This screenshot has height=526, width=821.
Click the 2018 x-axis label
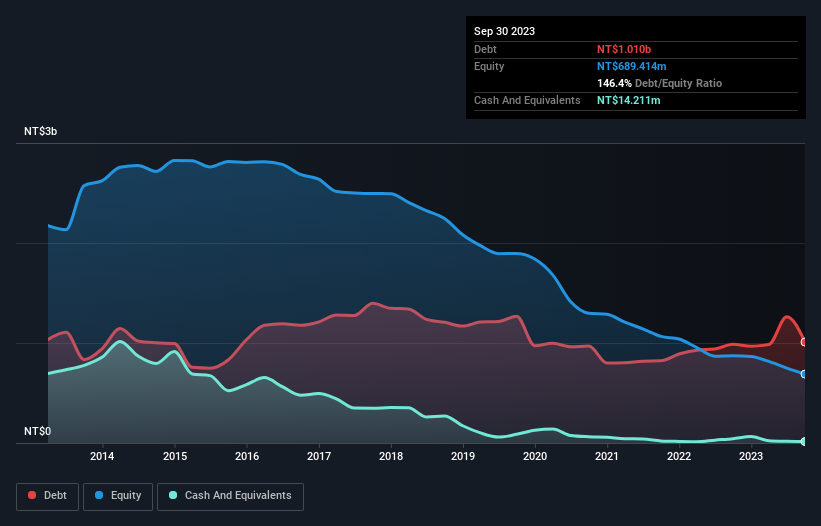pyautogui.click(x=391, y=456)
